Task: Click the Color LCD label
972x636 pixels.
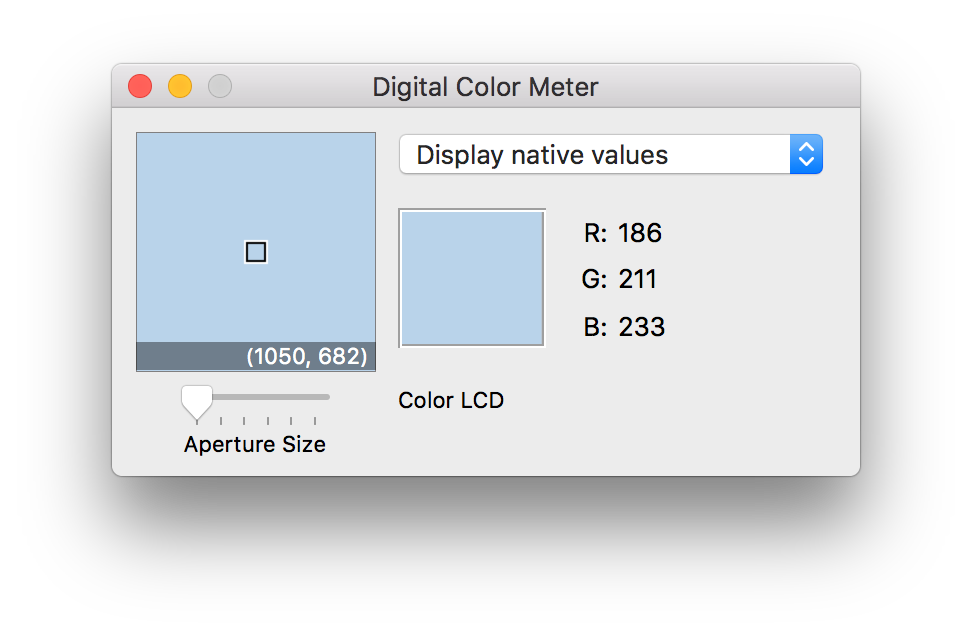Action: 451,400
